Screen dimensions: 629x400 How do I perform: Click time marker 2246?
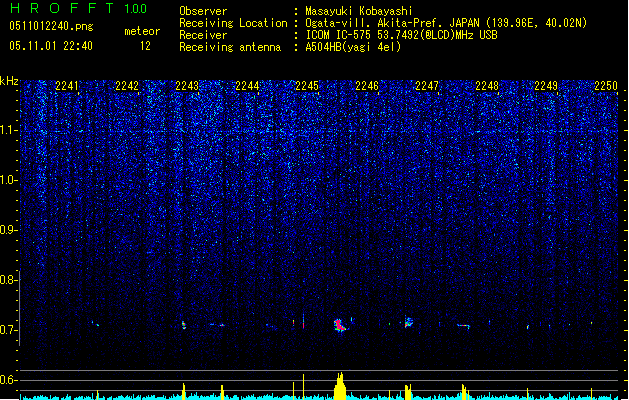click(367, 85)
